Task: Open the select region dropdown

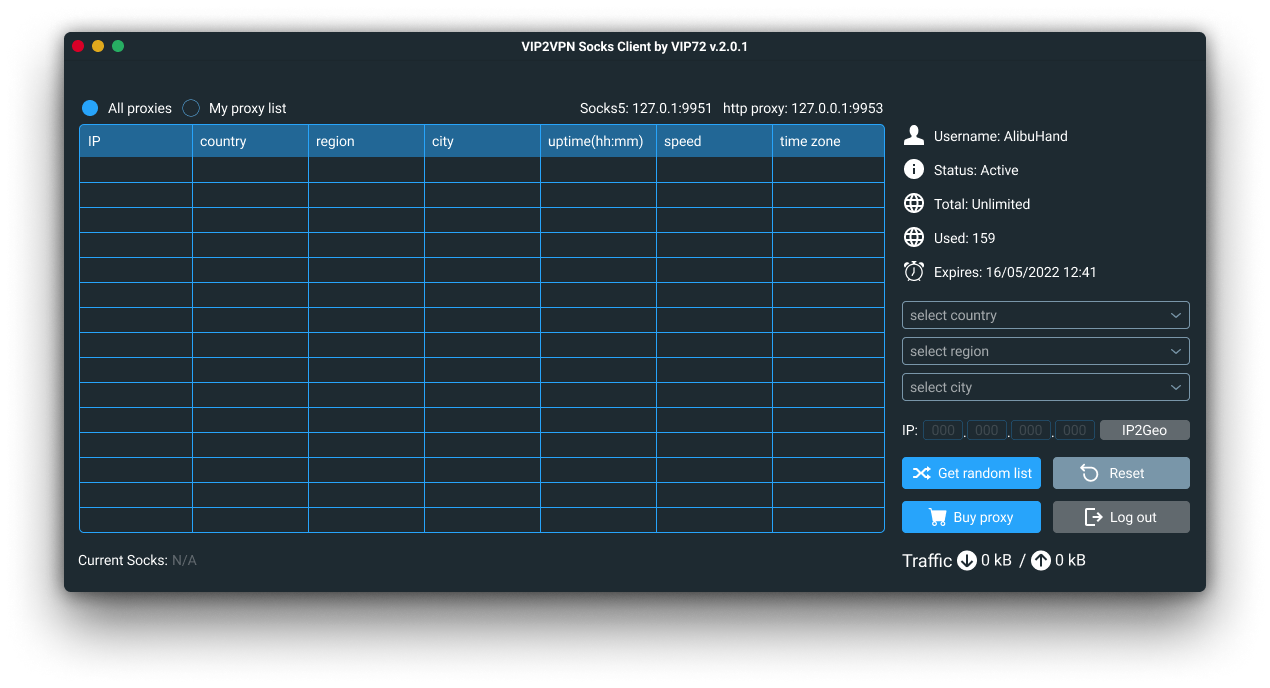Action: point(1046,351)
